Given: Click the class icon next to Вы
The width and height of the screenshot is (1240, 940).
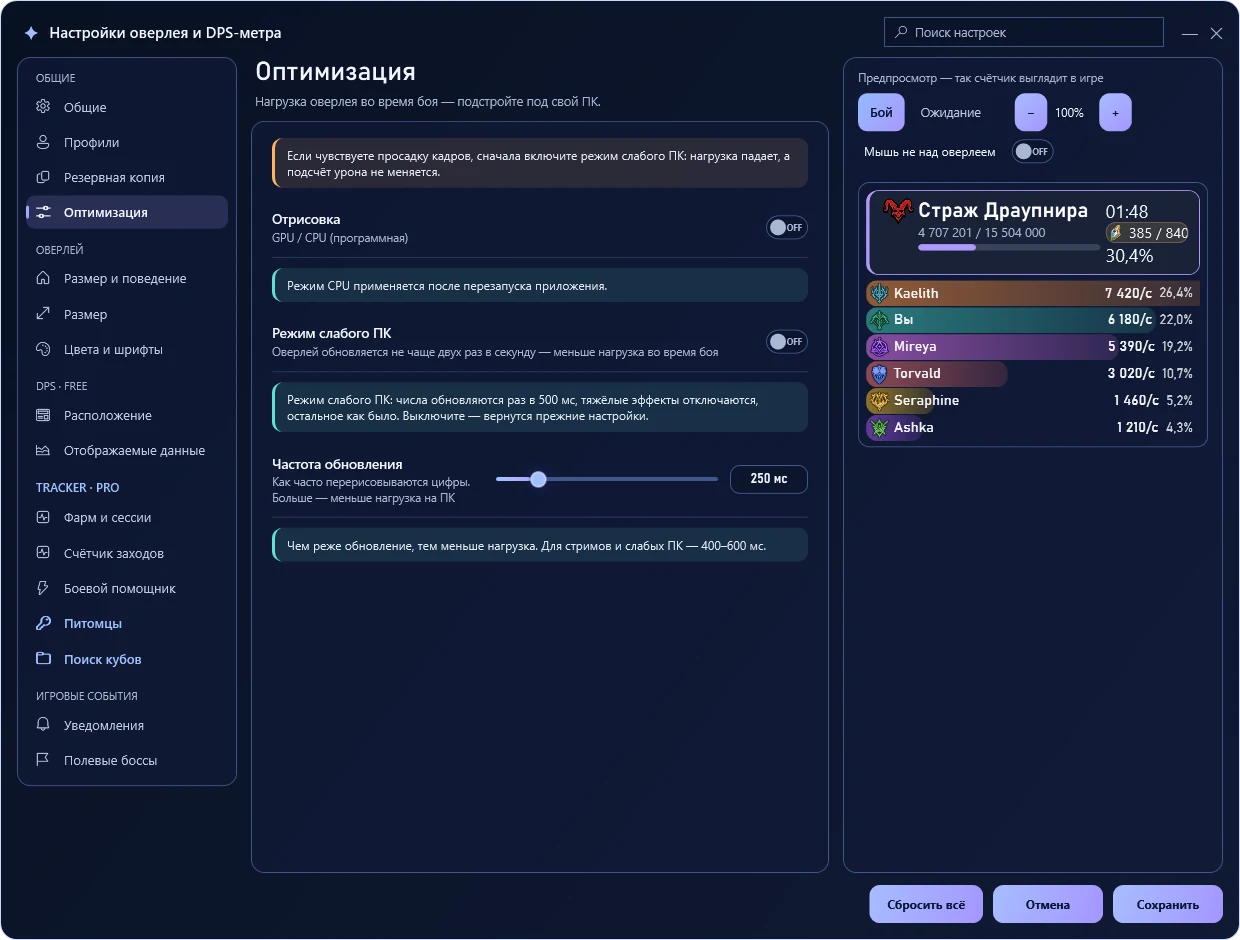Looking at the screenshot, I should pos(879,320).
